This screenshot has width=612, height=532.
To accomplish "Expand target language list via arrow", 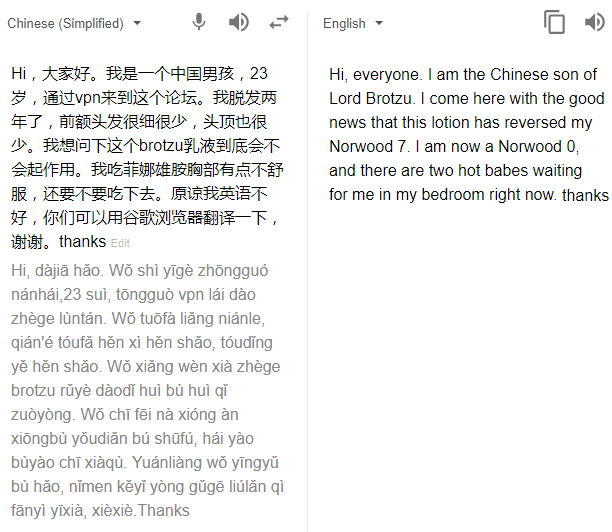I will coord(379,23).
